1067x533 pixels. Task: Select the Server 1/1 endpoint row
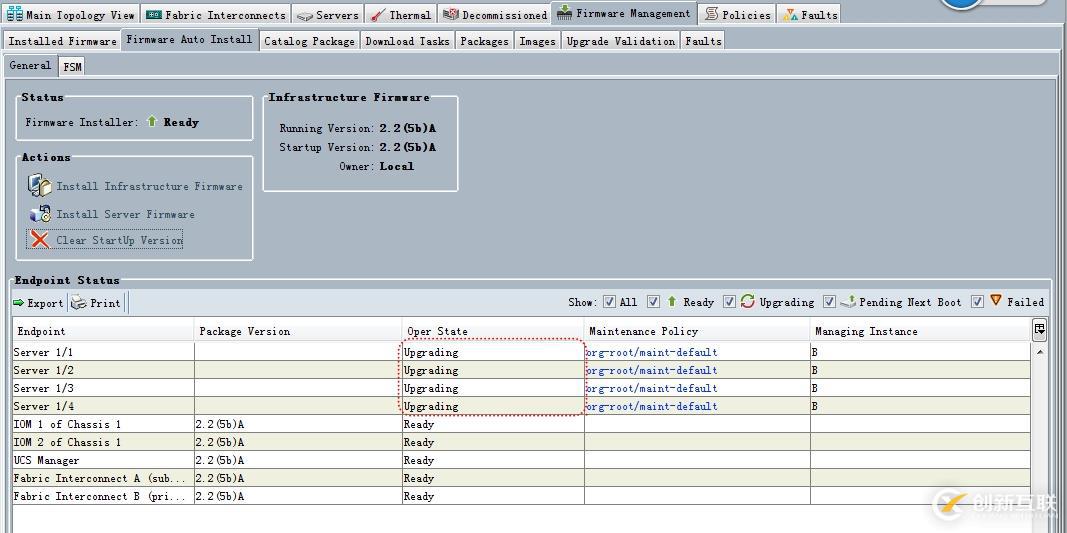[x=521, y=352]
